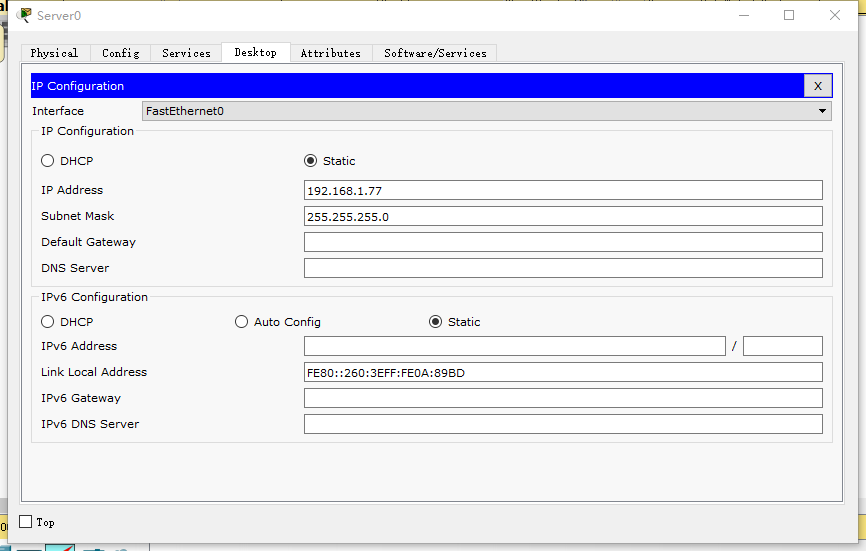Image resolution: width=866 pixels, height=551 pixels.
Task: Enable the Top checkbox
Action: click(x=25, y=522)
